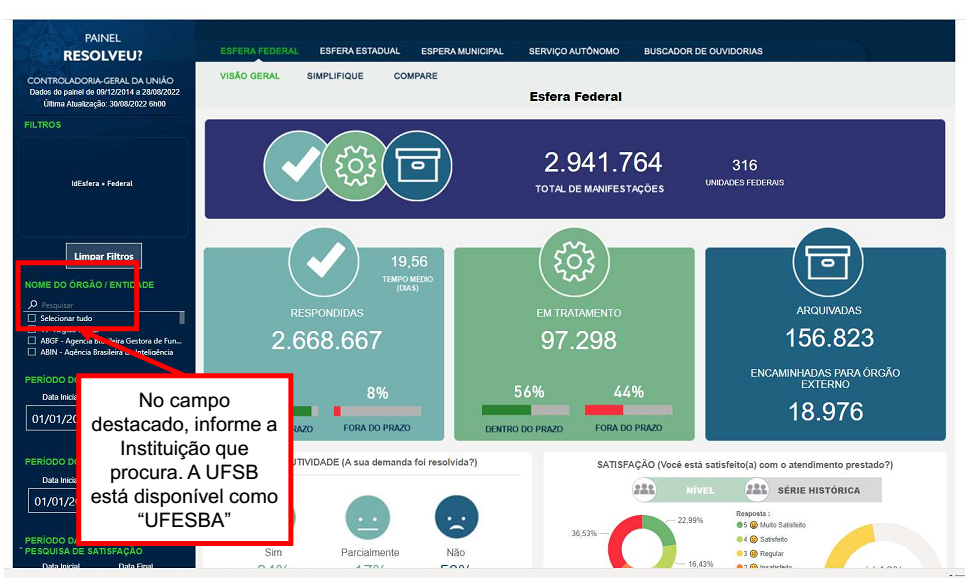Click the 2.941.764 total manifestações figure

pyautogui.click(x=603, y=163)
